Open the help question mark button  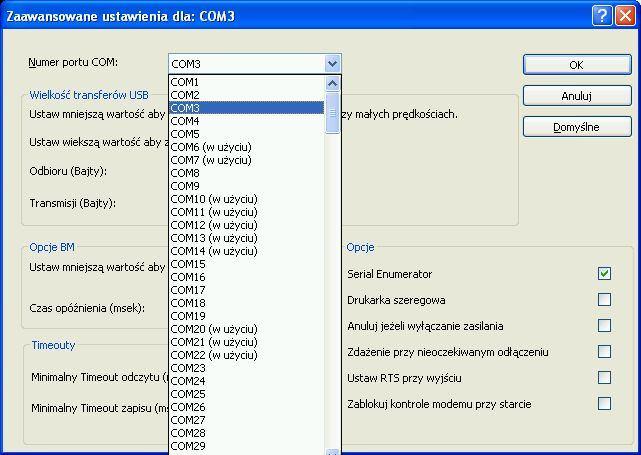click(602, 16)
